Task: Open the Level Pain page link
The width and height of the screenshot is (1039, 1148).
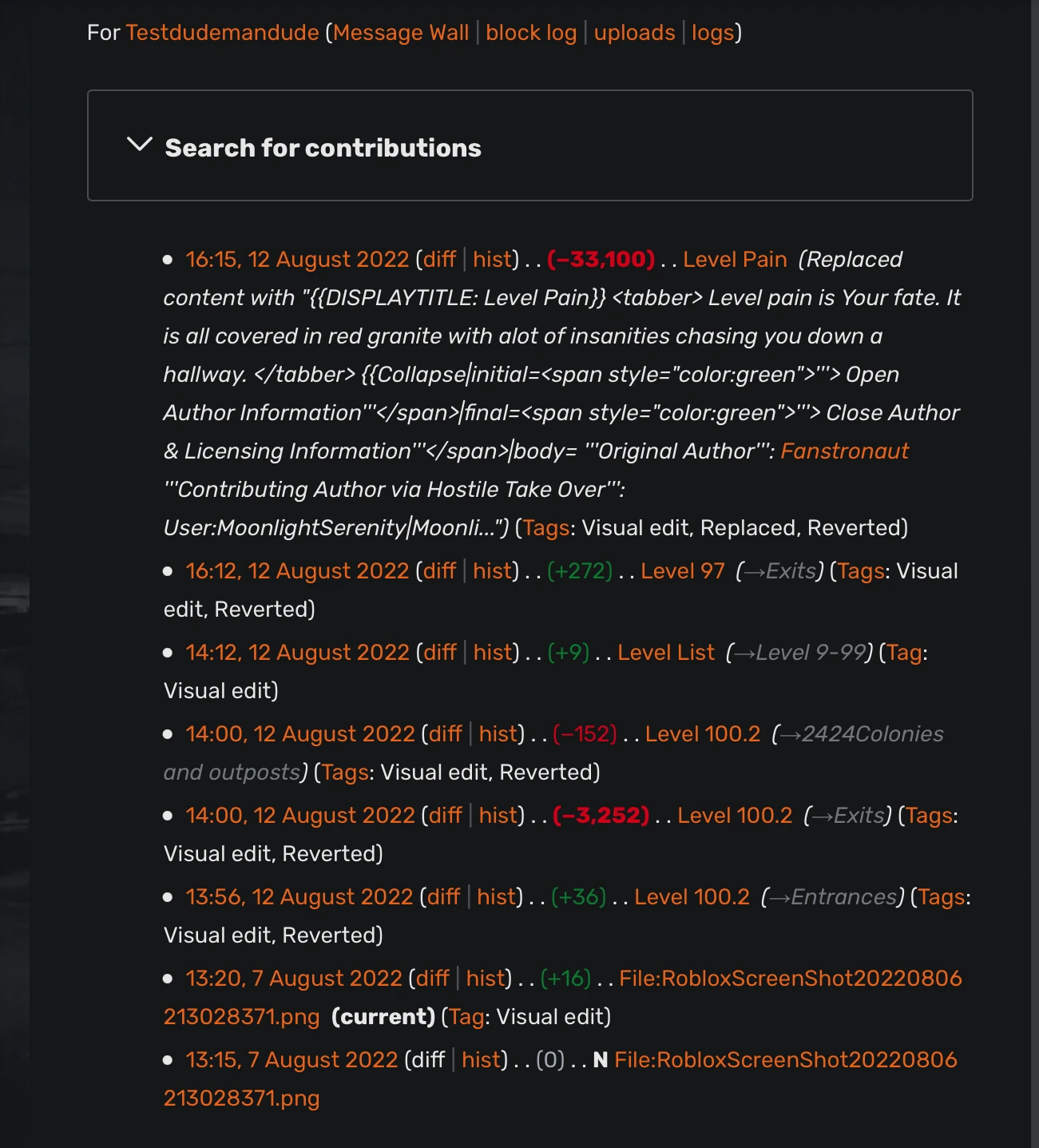Action: [735, 260]
